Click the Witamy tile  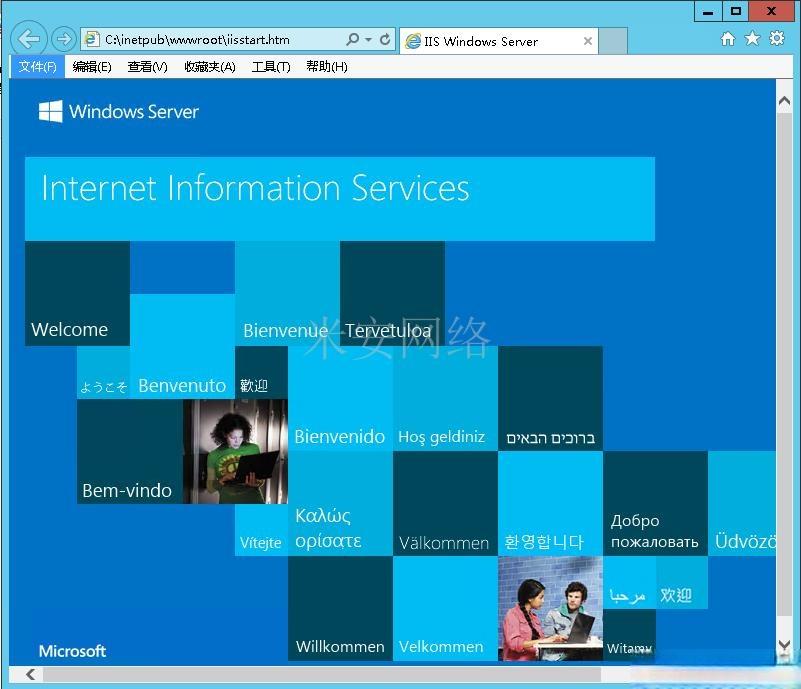pyautogui.click(x=629, y=635)
